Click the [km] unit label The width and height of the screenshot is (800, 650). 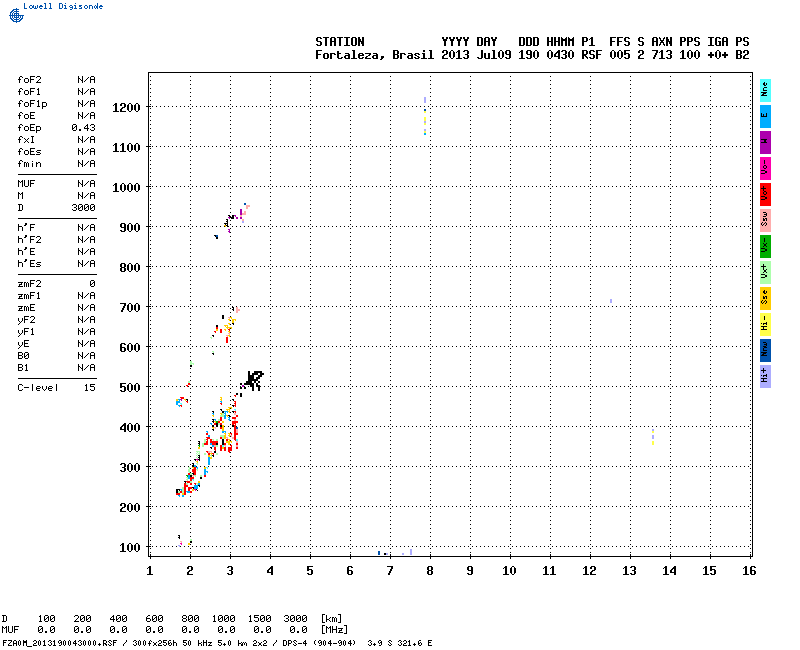point(332,618)
